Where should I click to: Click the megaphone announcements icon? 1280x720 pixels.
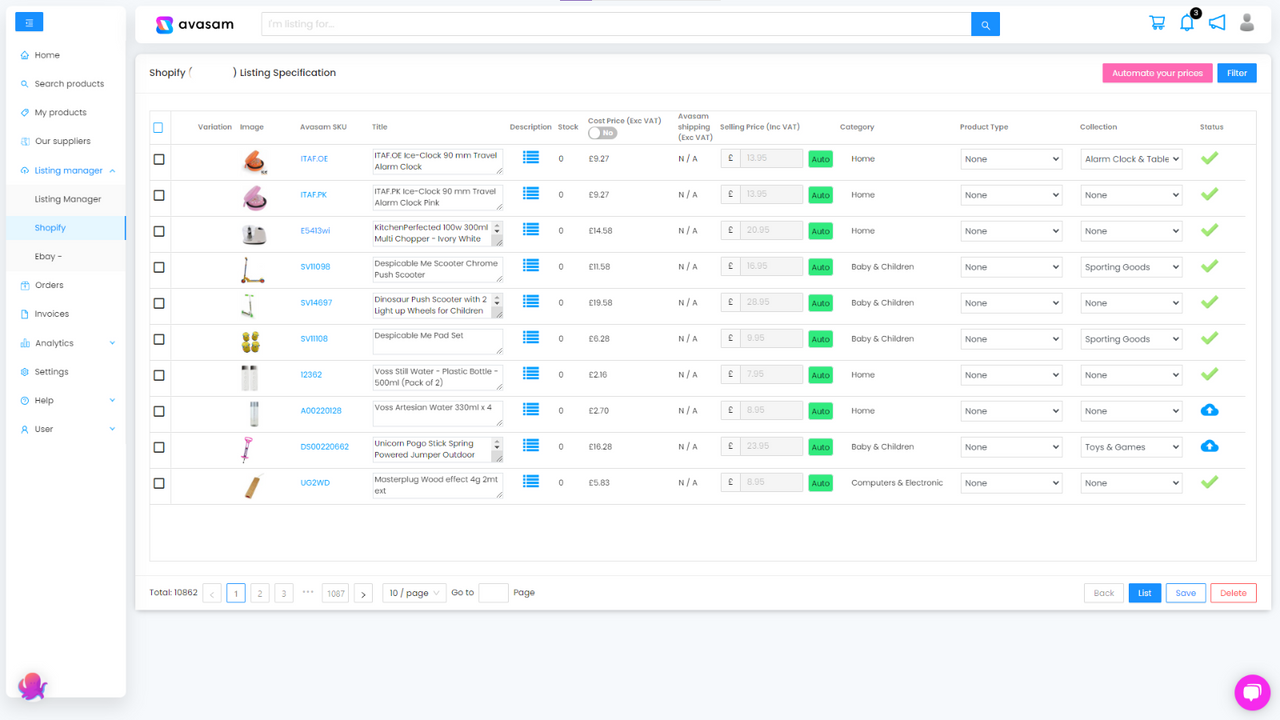pyautogui.click(x=1217, y=21)
